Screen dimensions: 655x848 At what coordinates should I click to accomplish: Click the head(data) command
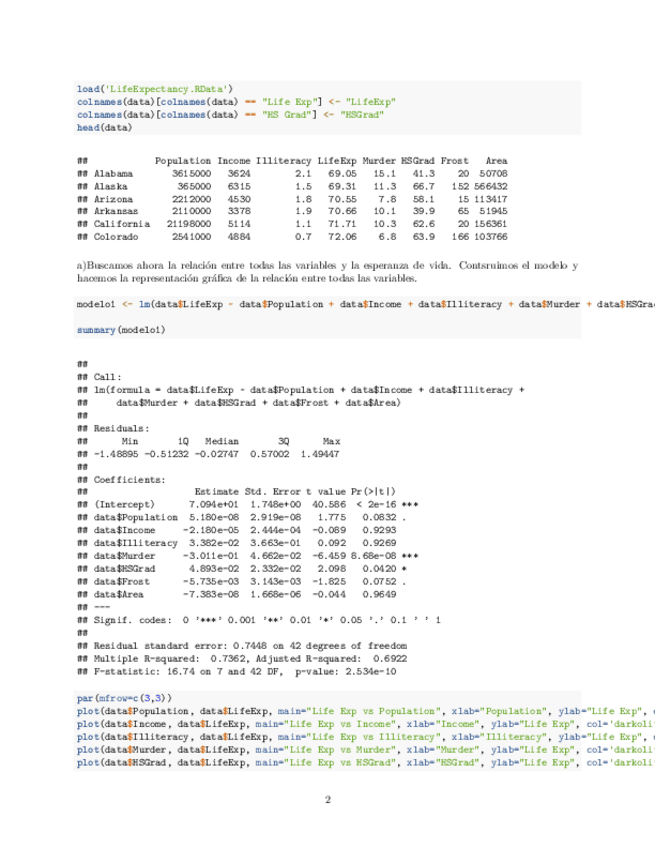(104, 128)
